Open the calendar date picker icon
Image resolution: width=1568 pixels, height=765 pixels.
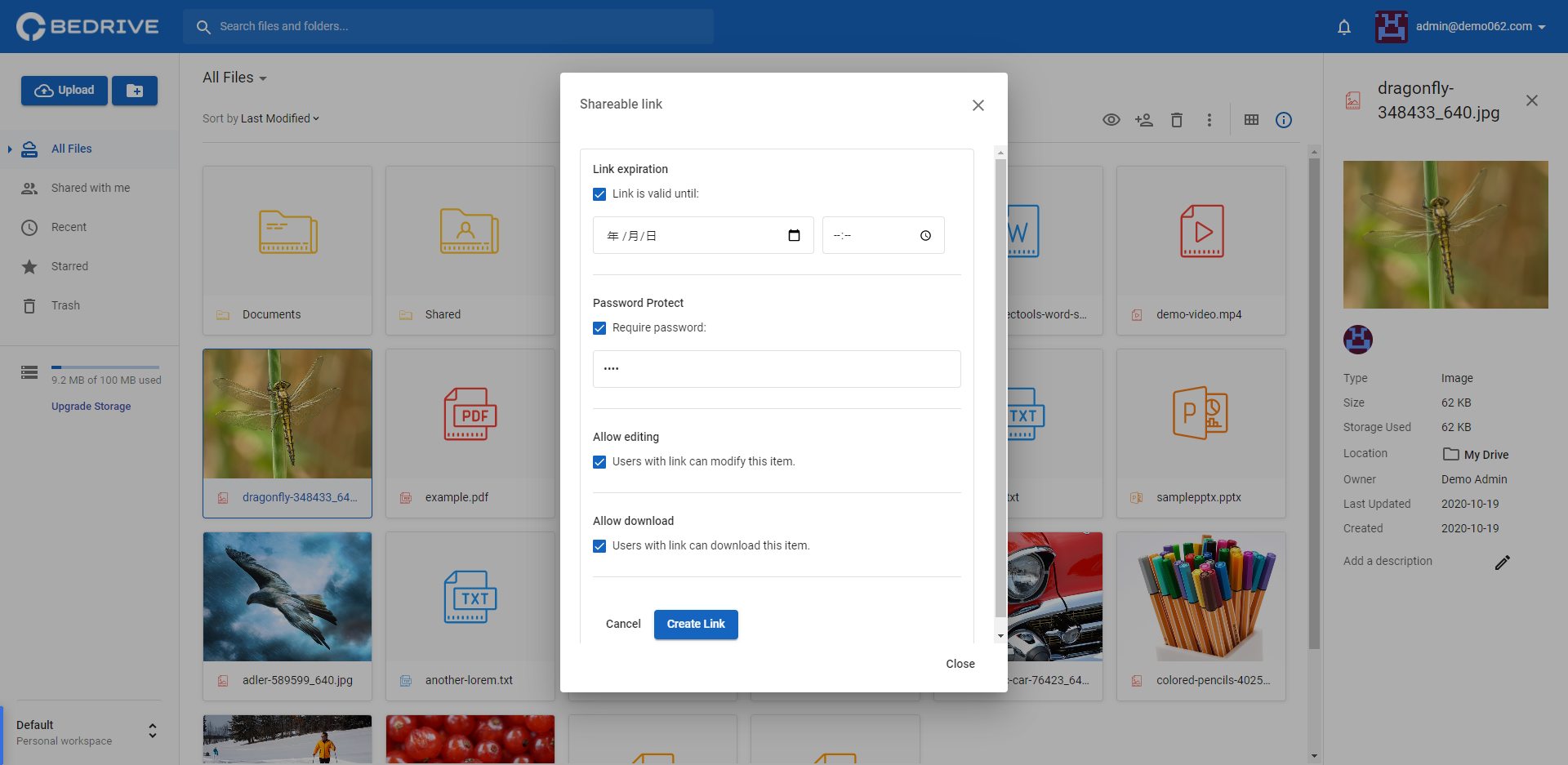(x=794, y=235)
